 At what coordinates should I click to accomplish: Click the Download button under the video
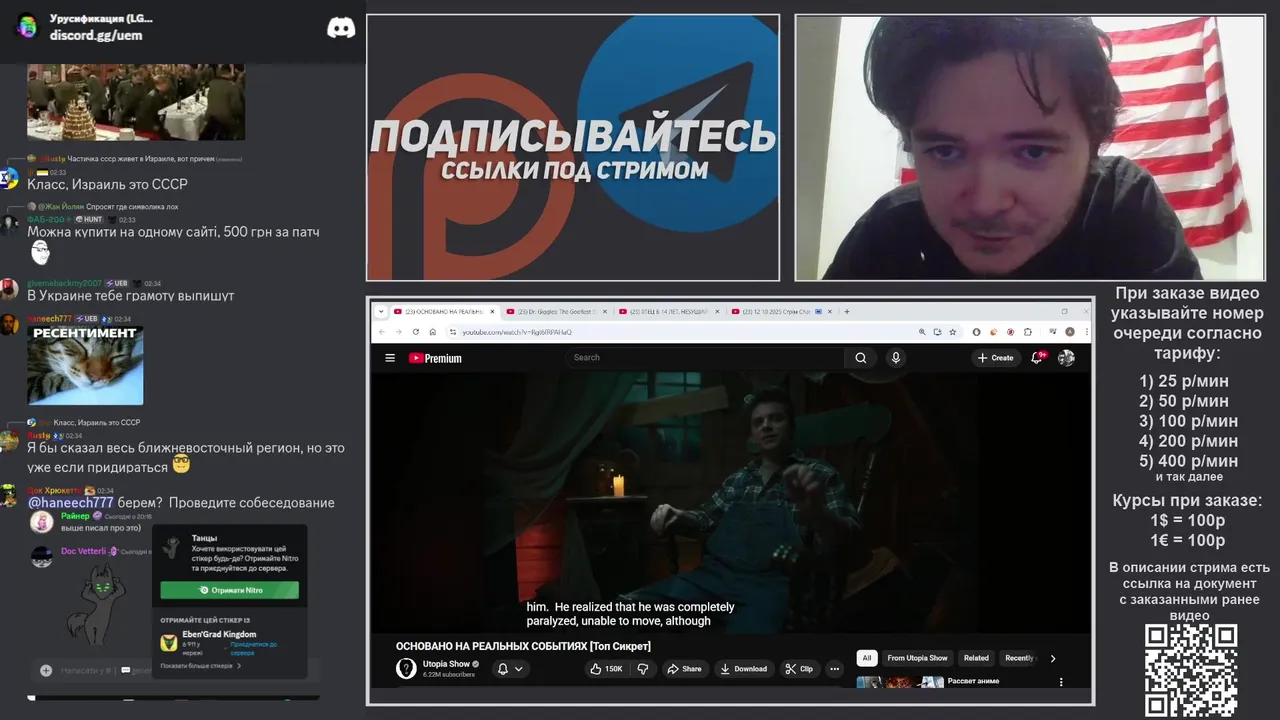pos(743,669)
